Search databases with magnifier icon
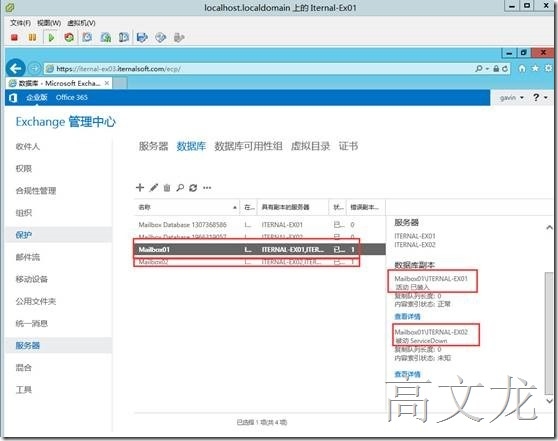Viewport: 558px width, 441px height. (x=180, y=188)
